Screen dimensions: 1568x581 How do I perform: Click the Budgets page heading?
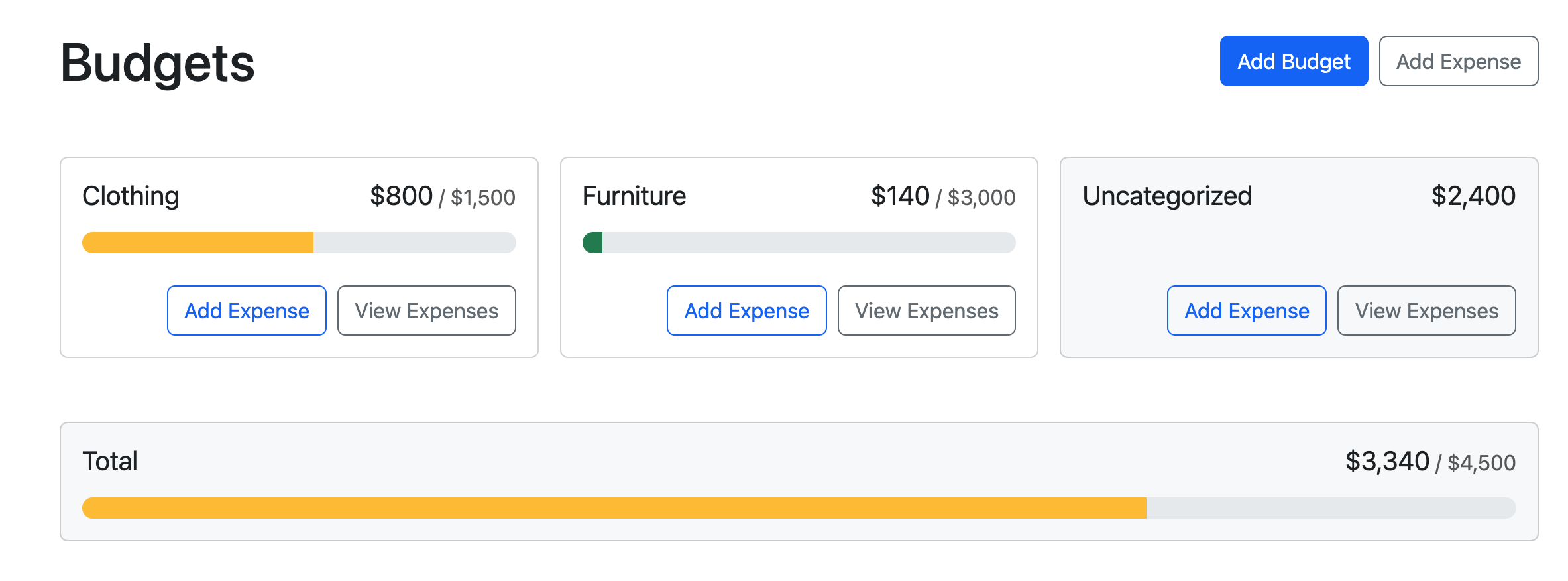click(x=156, y=63)
